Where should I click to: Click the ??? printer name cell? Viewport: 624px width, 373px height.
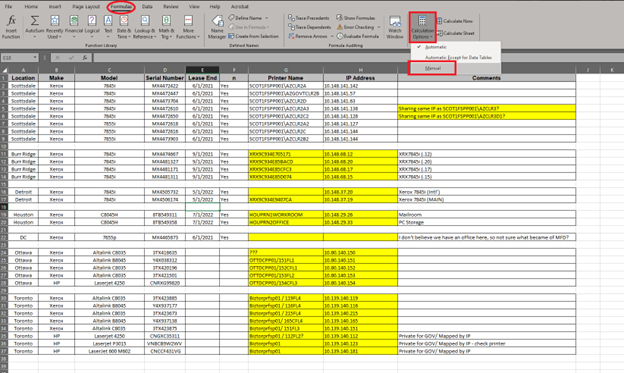(x=286, y=252)
